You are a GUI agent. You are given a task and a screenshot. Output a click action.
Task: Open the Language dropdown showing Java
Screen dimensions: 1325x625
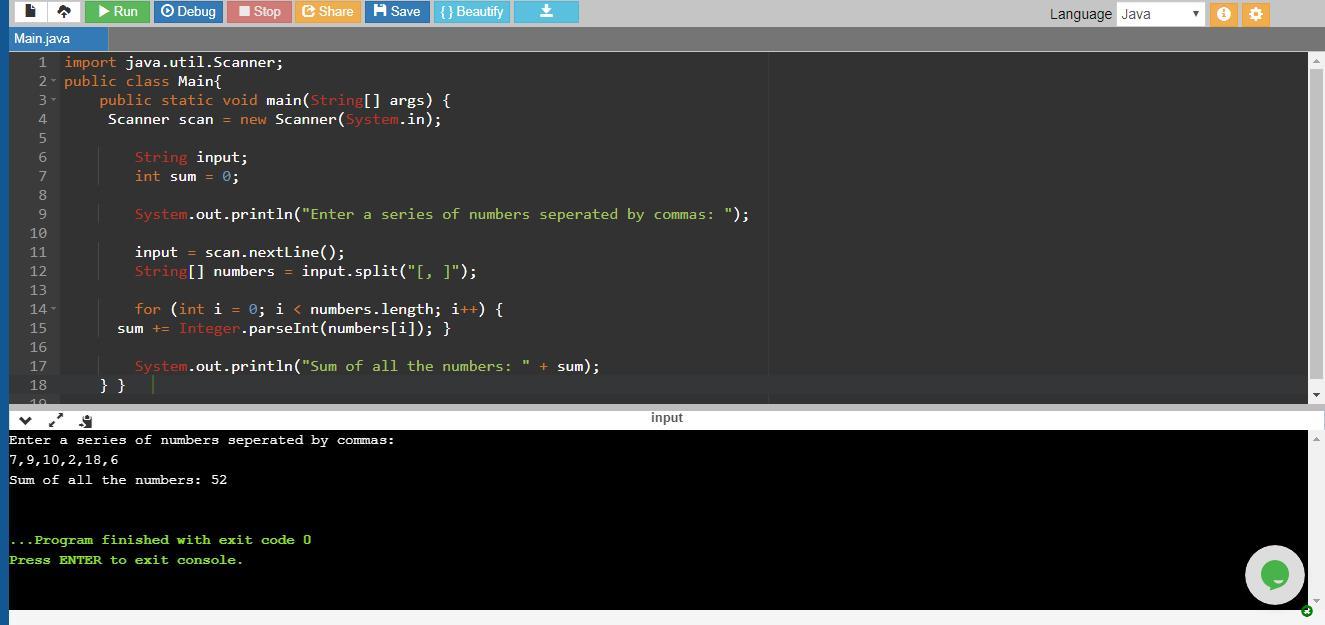(1160, 14)
